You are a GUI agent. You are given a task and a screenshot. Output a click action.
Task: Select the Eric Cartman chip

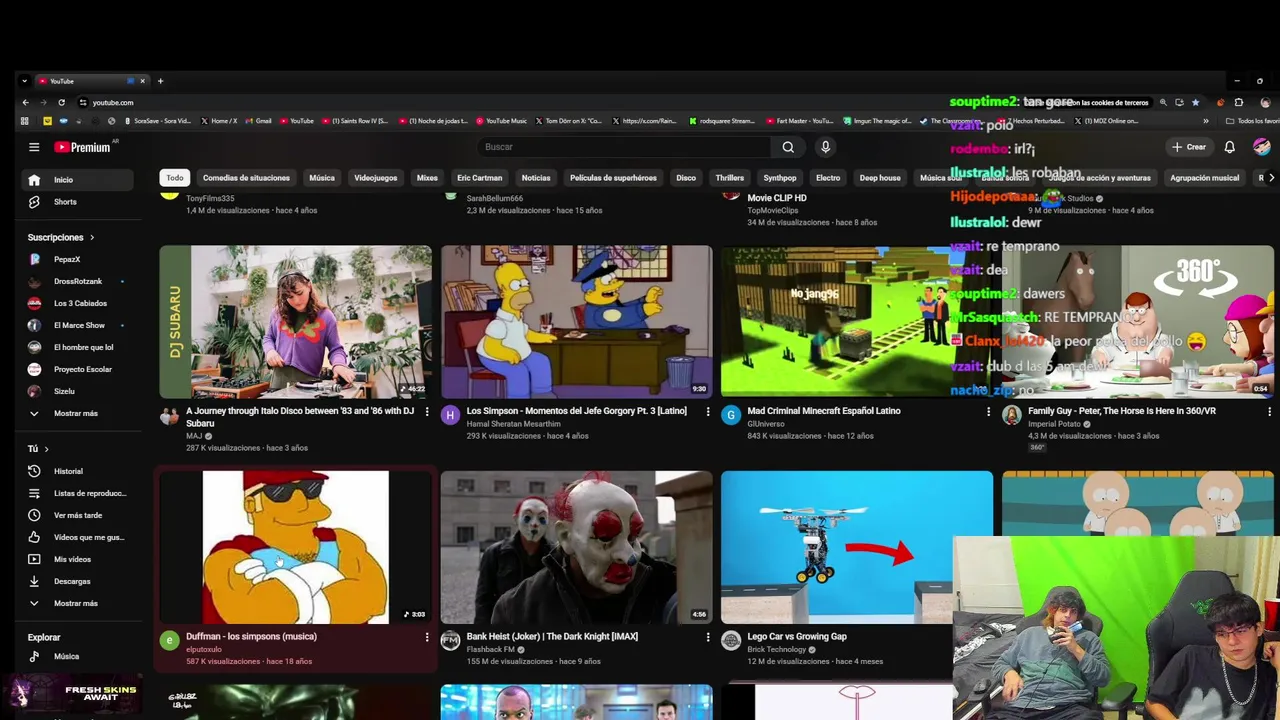pos(479,178)
